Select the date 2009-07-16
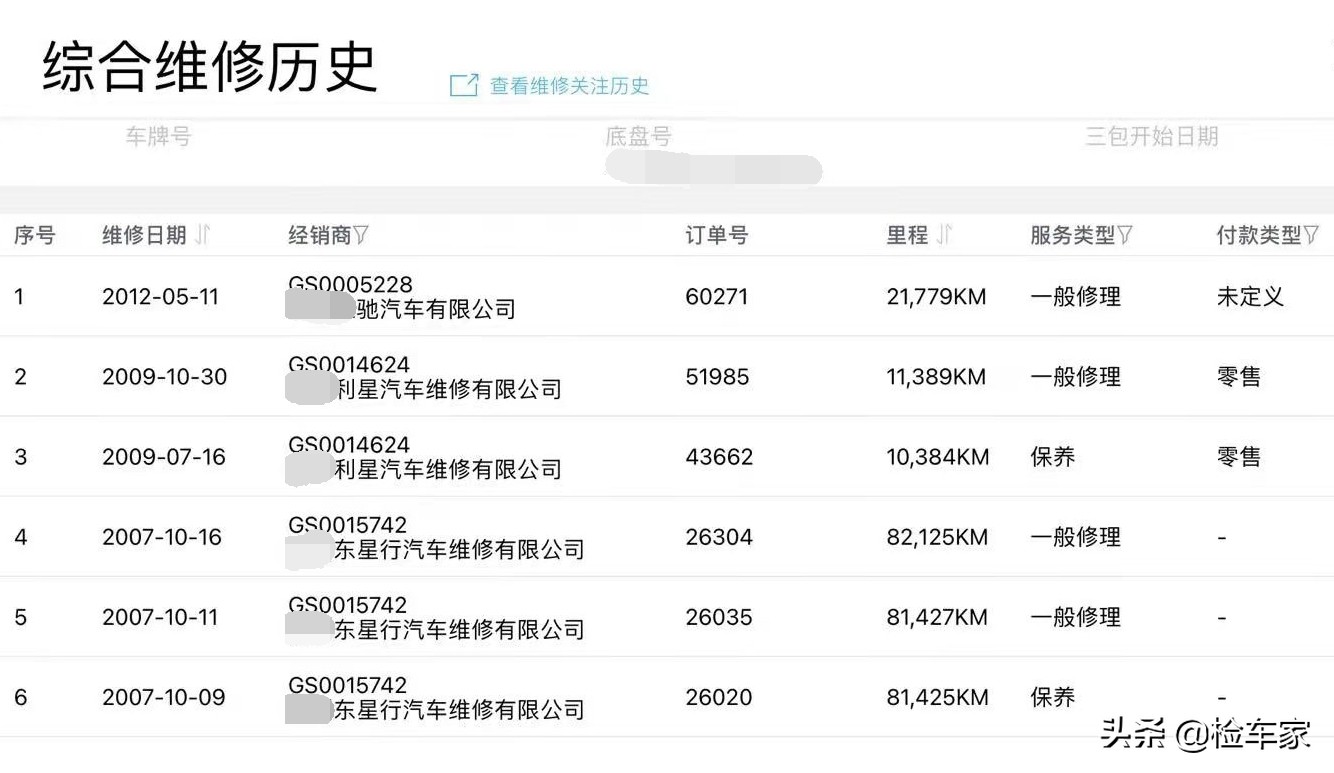 coord(164,457)
